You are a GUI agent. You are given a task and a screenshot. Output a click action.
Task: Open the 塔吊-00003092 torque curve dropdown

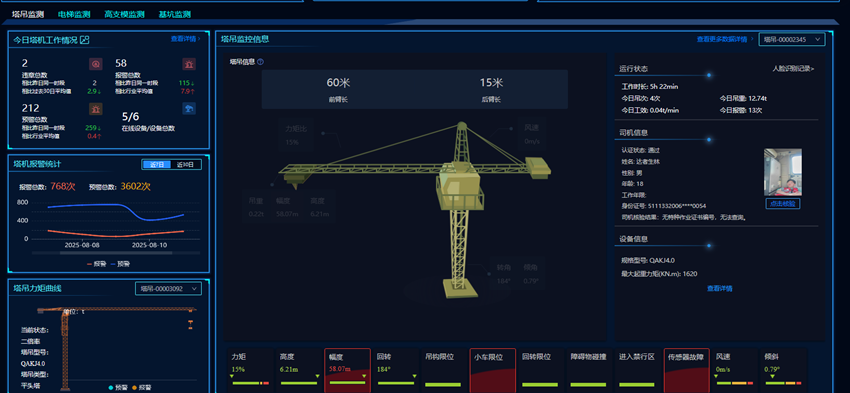(168, 289)
